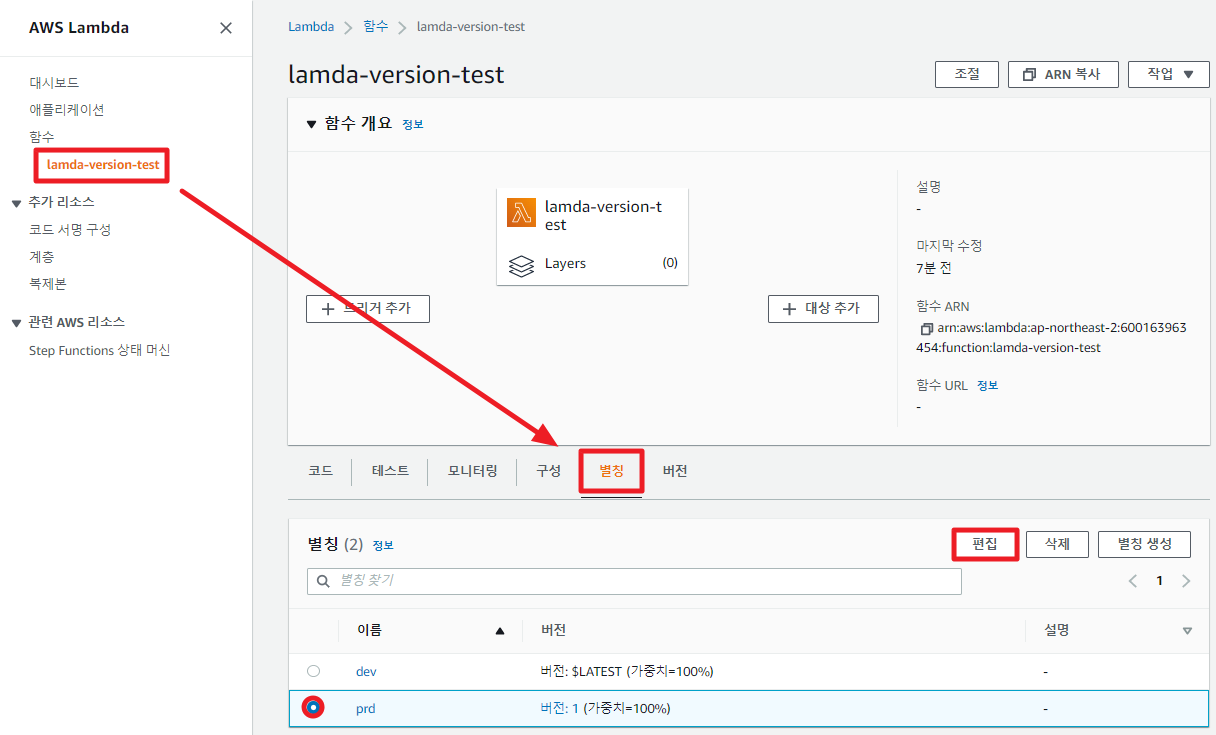
Task: Sort aliases by name ascending arrow
Action: point(500,631)
